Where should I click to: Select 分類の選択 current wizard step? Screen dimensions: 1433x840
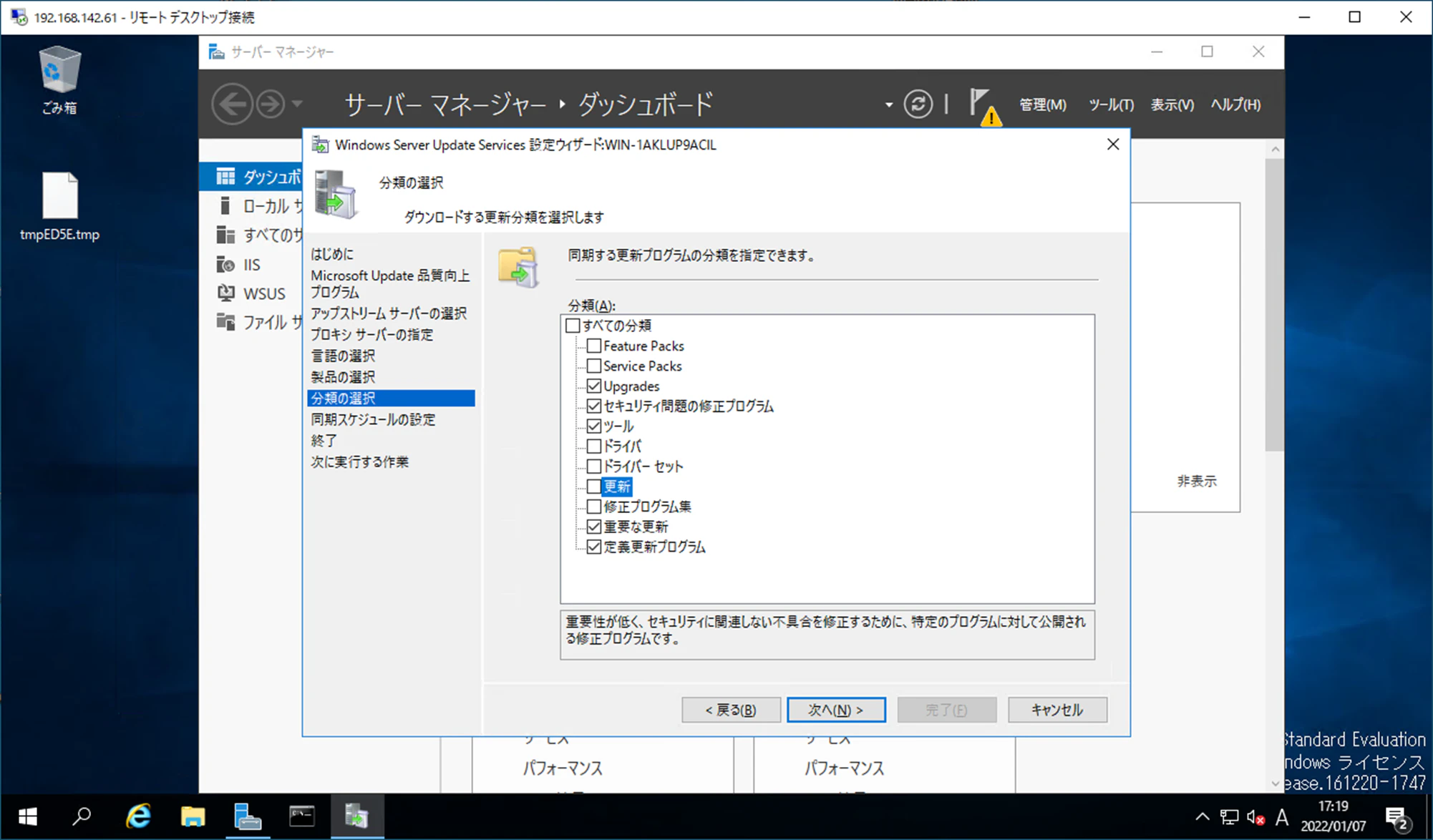pyautogui.click(x=391, y=398)
